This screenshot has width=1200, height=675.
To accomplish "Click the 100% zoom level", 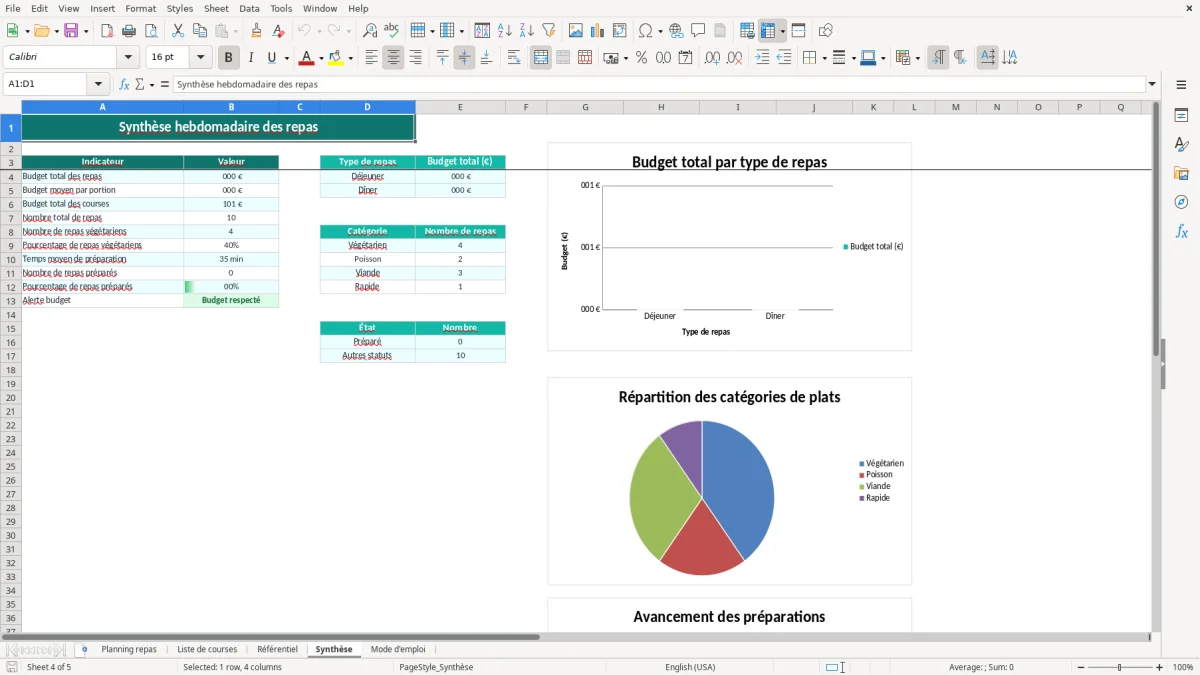I will click(x=1183, y=667).
